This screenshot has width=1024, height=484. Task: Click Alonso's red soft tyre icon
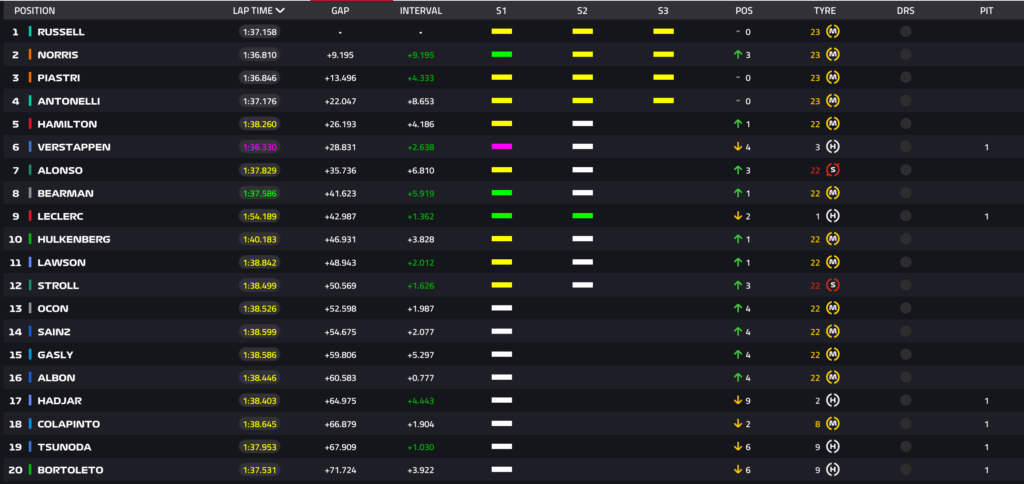[x=833, y=170]
